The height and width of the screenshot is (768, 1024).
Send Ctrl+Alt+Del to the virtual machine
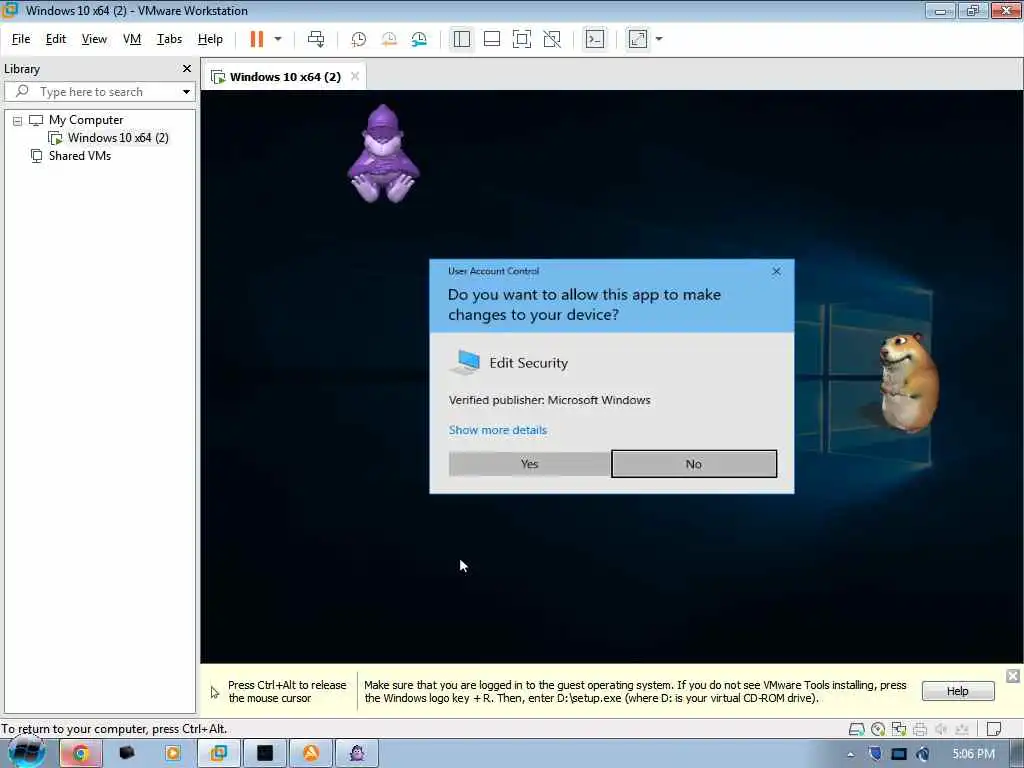pos(316,39)
